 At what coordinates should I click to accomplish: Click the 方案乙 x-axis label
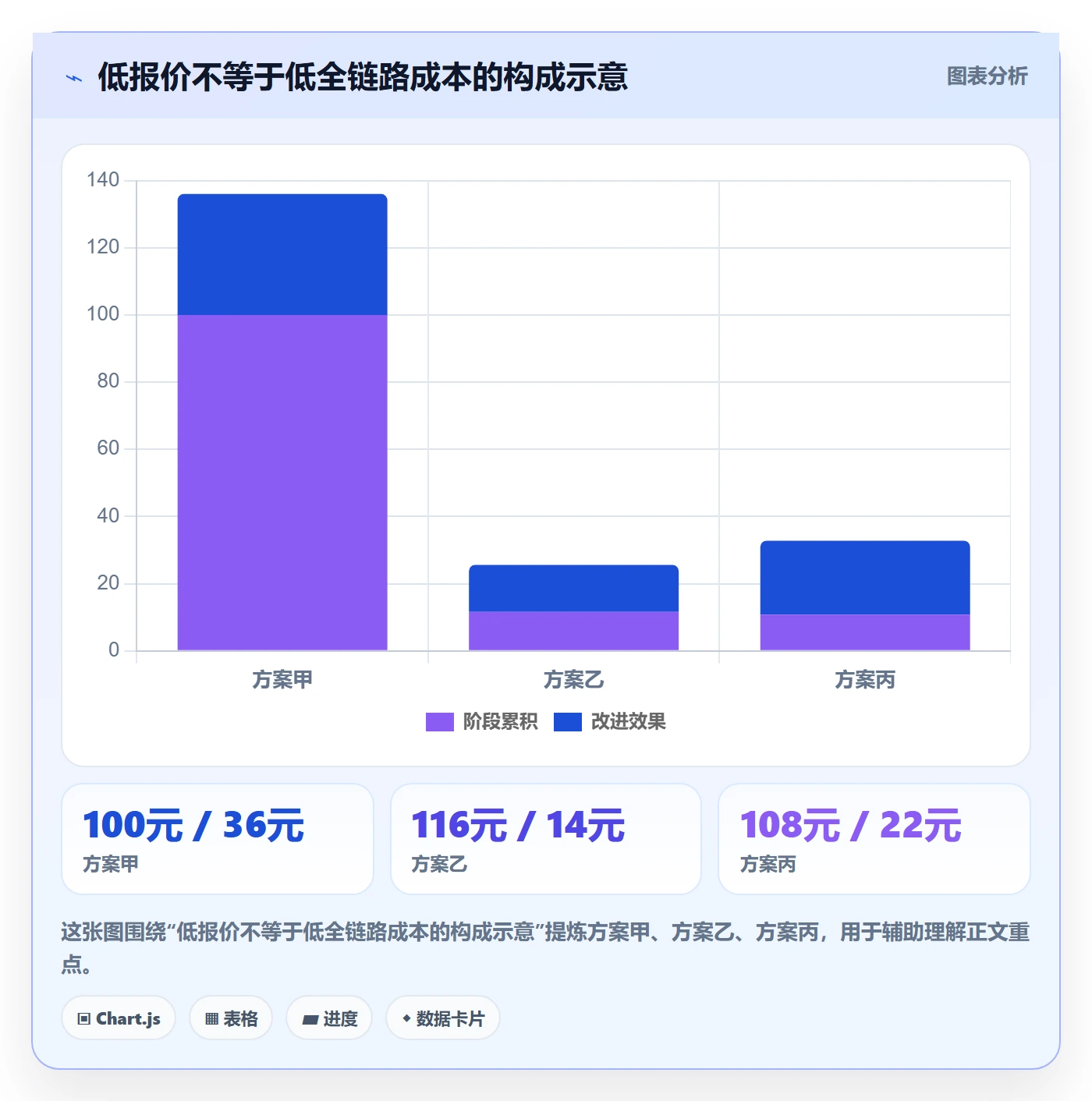point(573,680)
